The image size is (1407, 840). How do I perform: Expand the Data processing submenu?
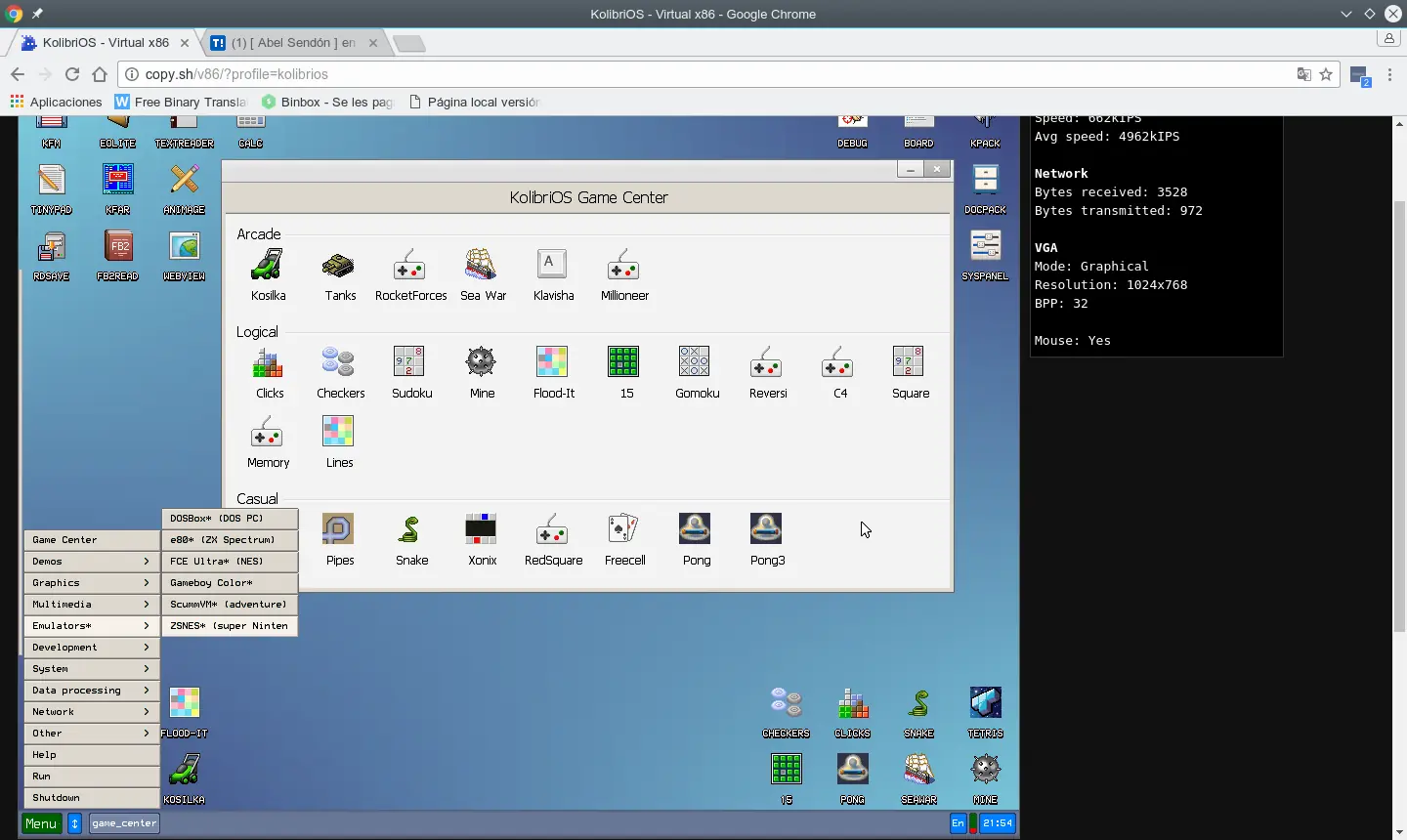92,691
